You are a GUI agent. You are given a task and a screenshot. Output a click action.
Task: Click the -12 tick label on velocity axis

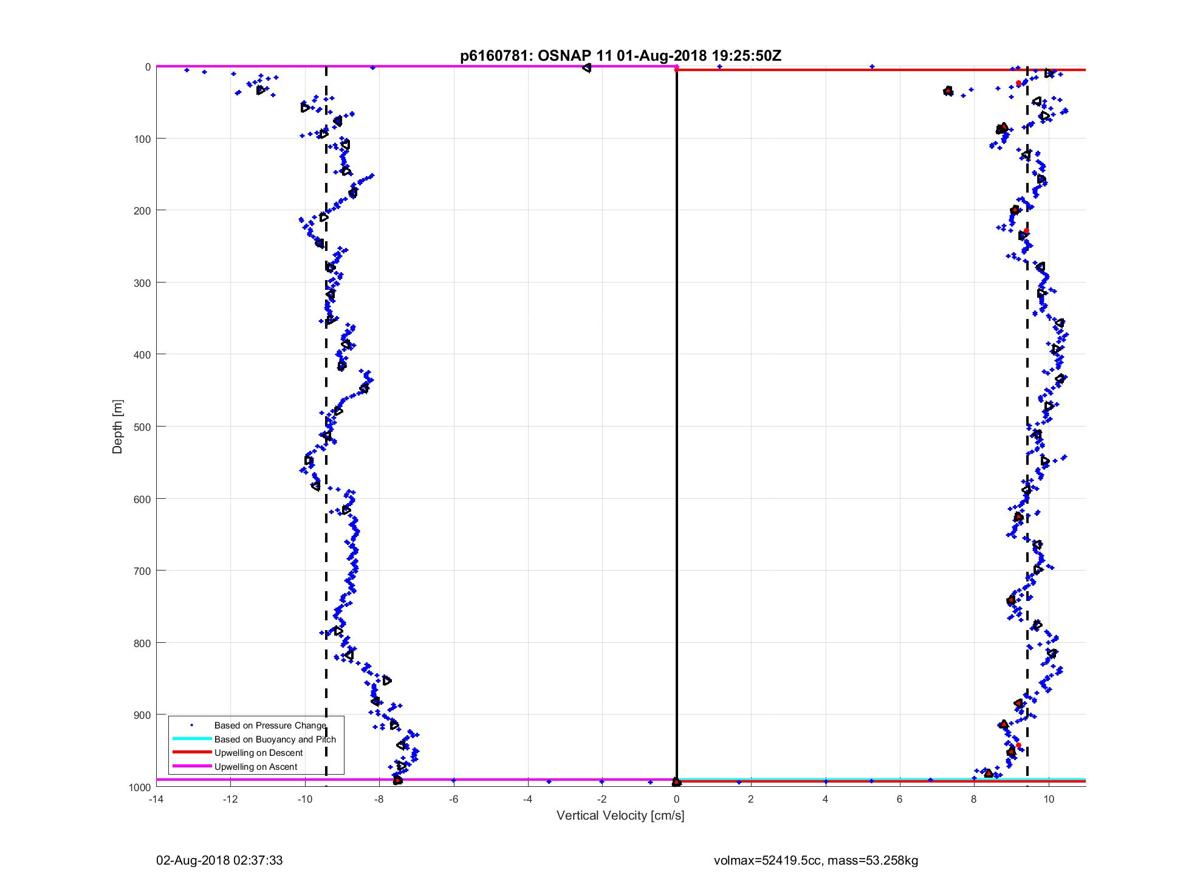click(x=230, y=800)
